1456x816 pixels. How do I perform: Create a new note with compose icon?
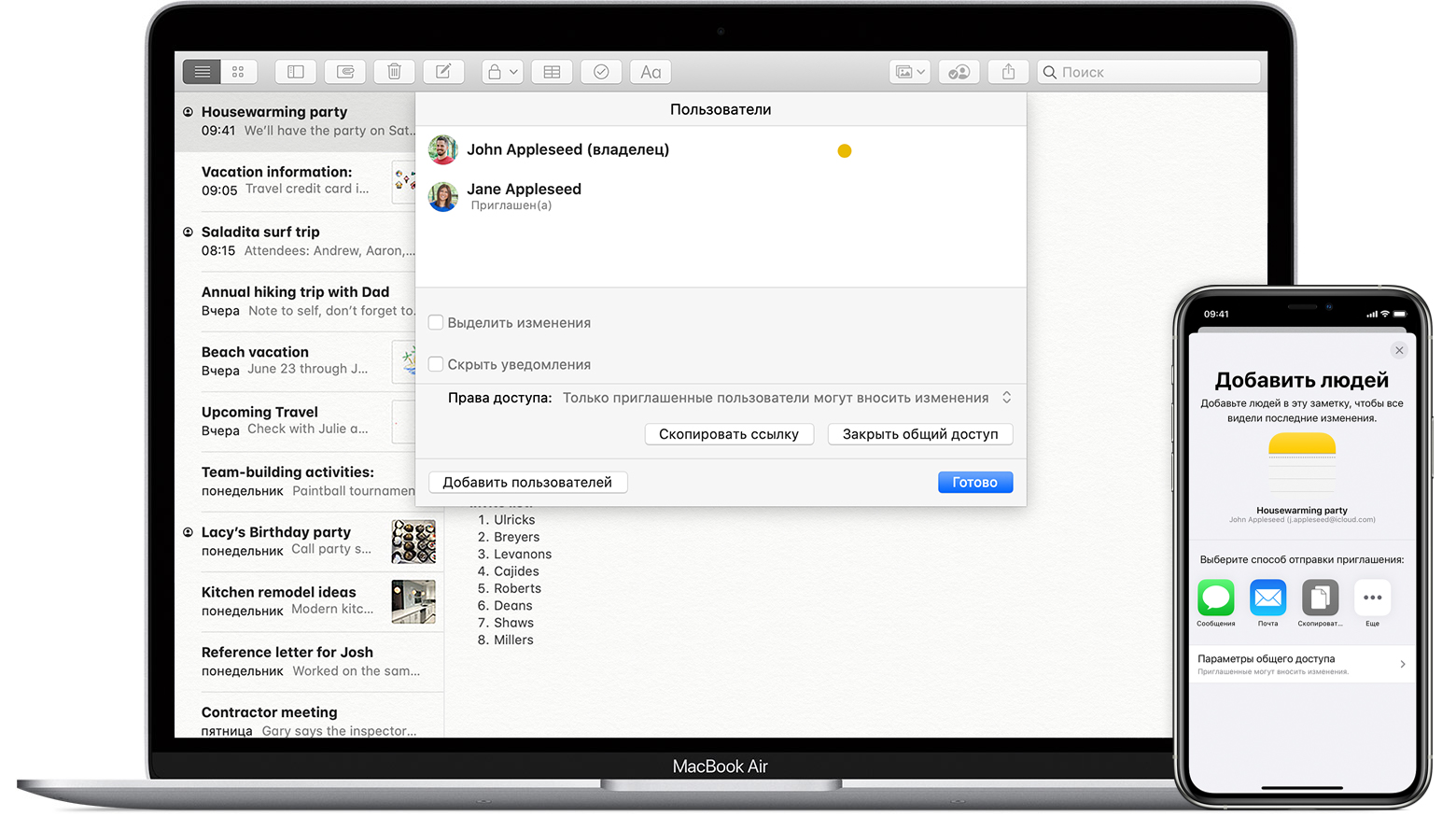pos(444,72)
